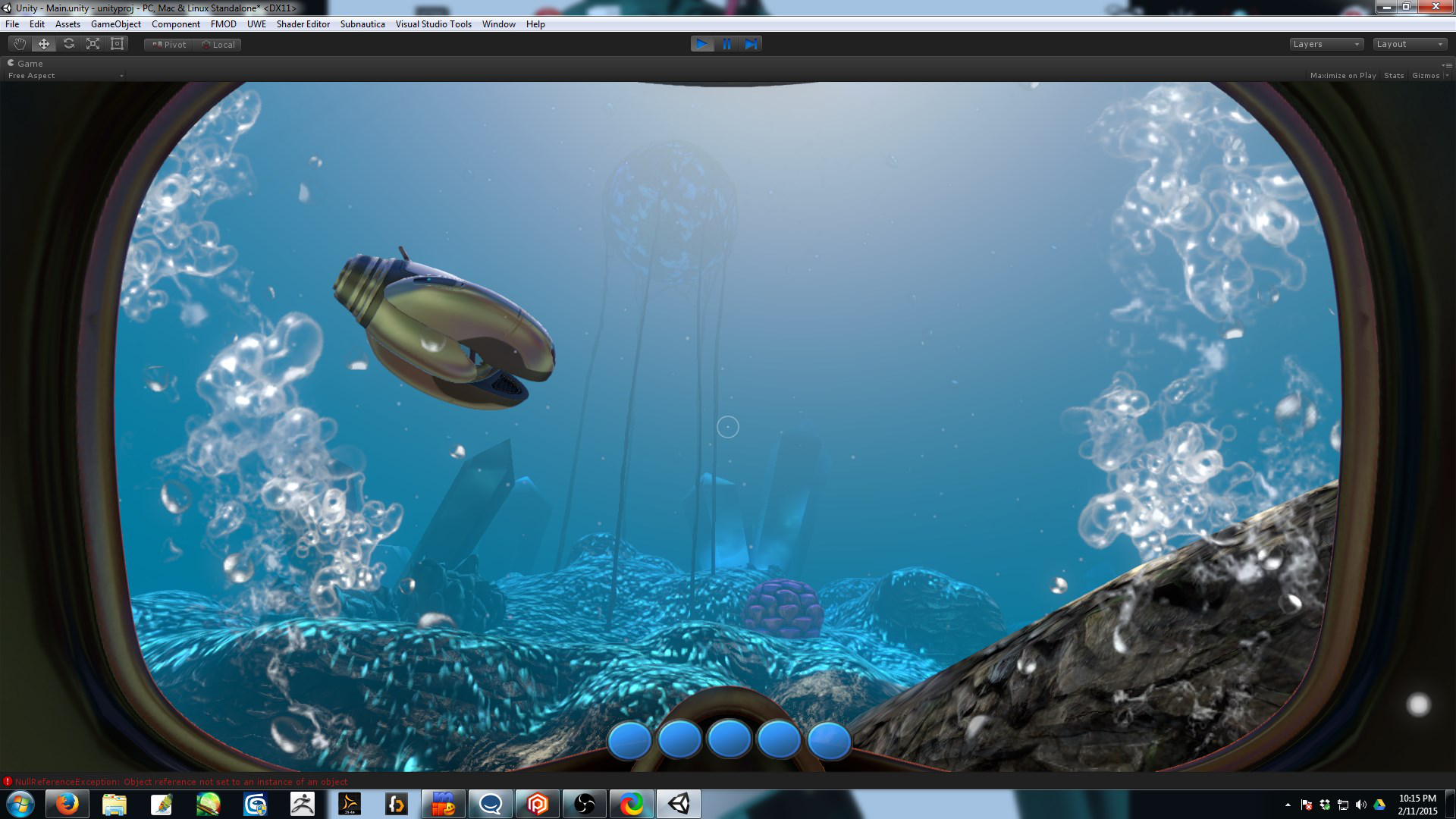This screenshot has height=819, width=1456.
Task: Pause the running game
Action: [726, 44]
